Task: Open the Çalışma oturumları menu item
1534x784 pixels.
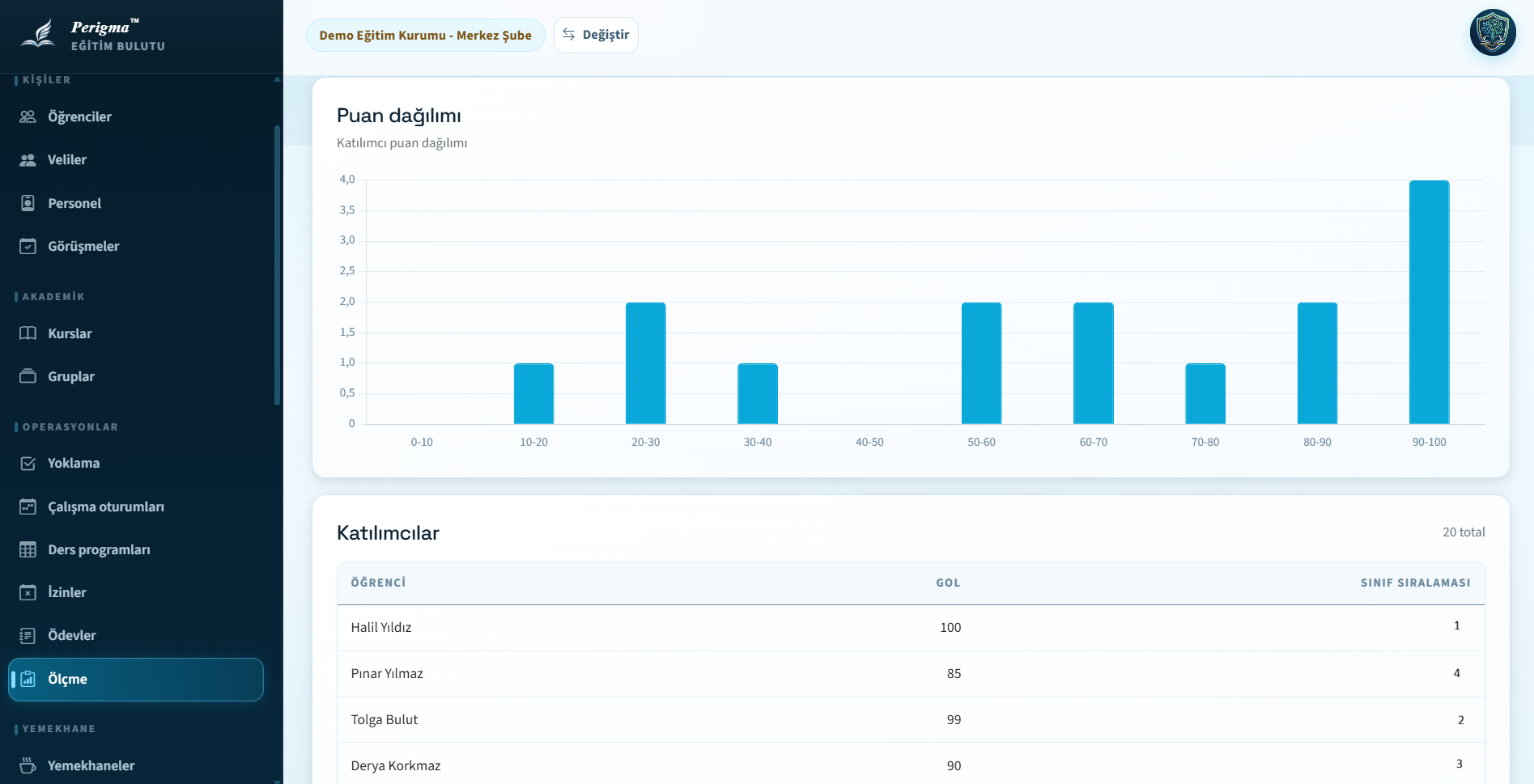Action: tap(105, 506)
